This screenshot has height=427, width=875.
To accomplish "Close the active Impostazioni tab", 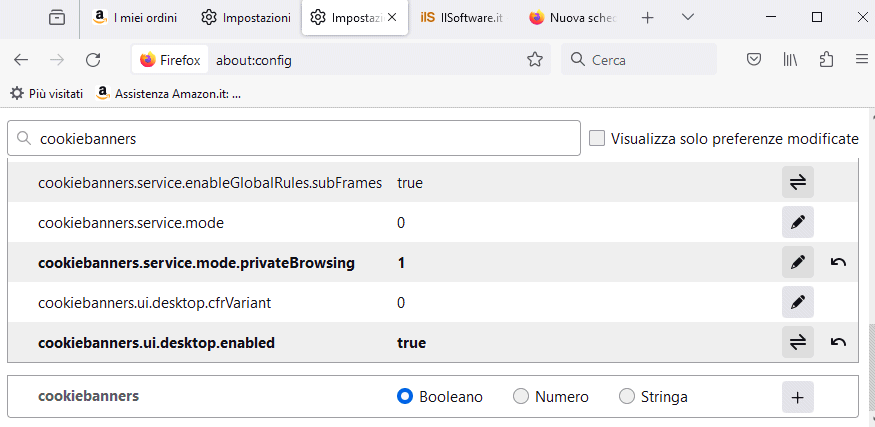I will [x=392, y=17].
